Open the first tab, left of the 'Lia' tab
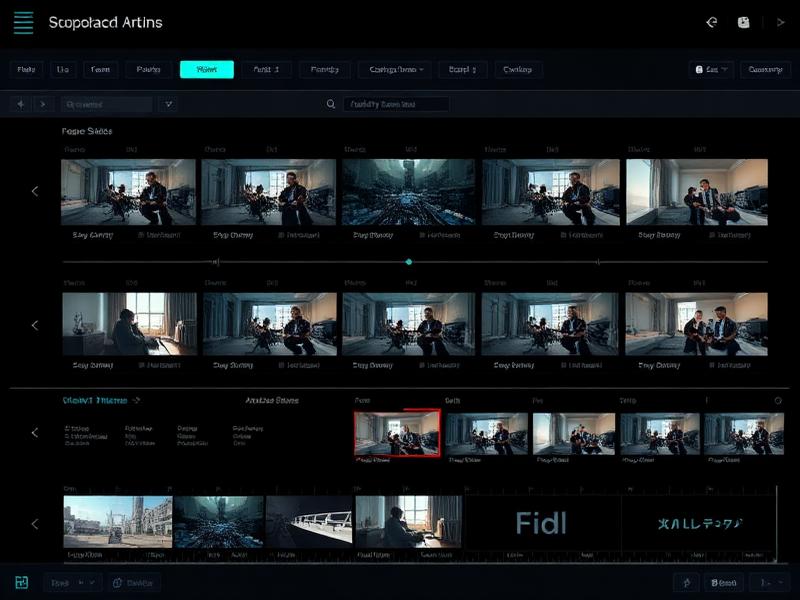The height and width of the screenshot is (600, 800). coord(27,69)
